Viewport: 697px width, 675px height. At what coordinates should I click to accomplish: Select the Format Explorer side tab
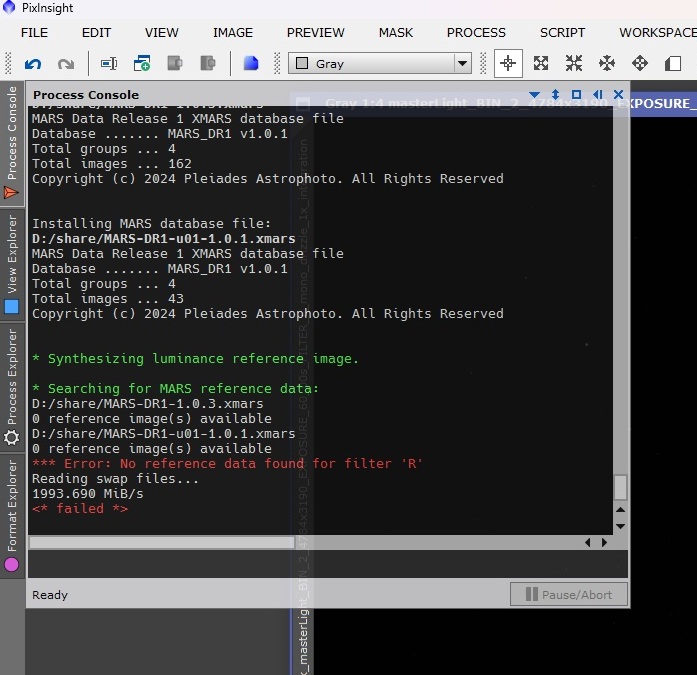click(x=12, y=515)
